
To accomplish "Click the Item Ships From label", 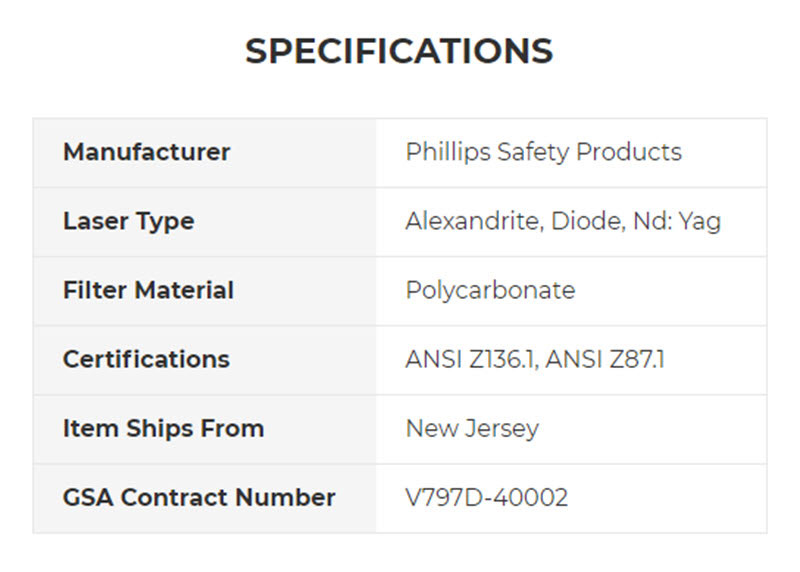I will (x=163, y=428).
